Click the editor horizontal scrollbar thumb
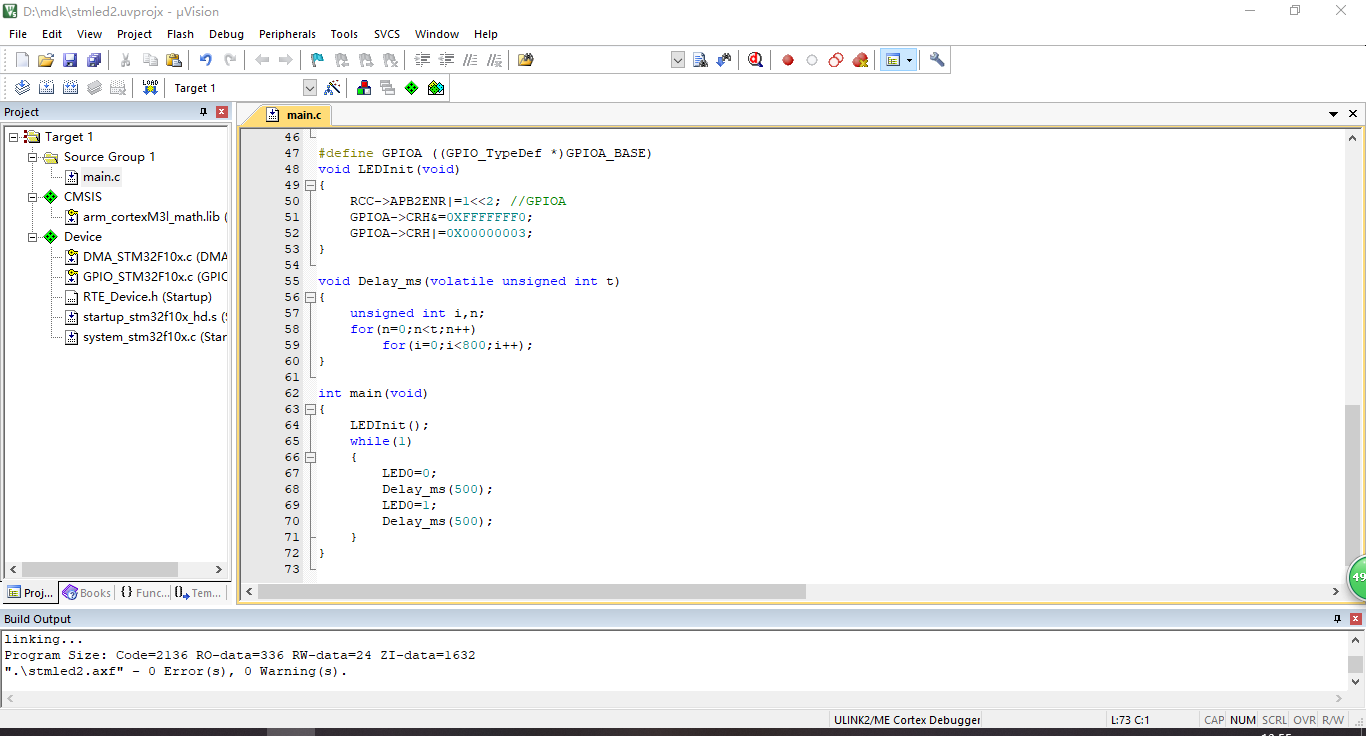This screenshot has height=736, width=1366. [532, 592]
